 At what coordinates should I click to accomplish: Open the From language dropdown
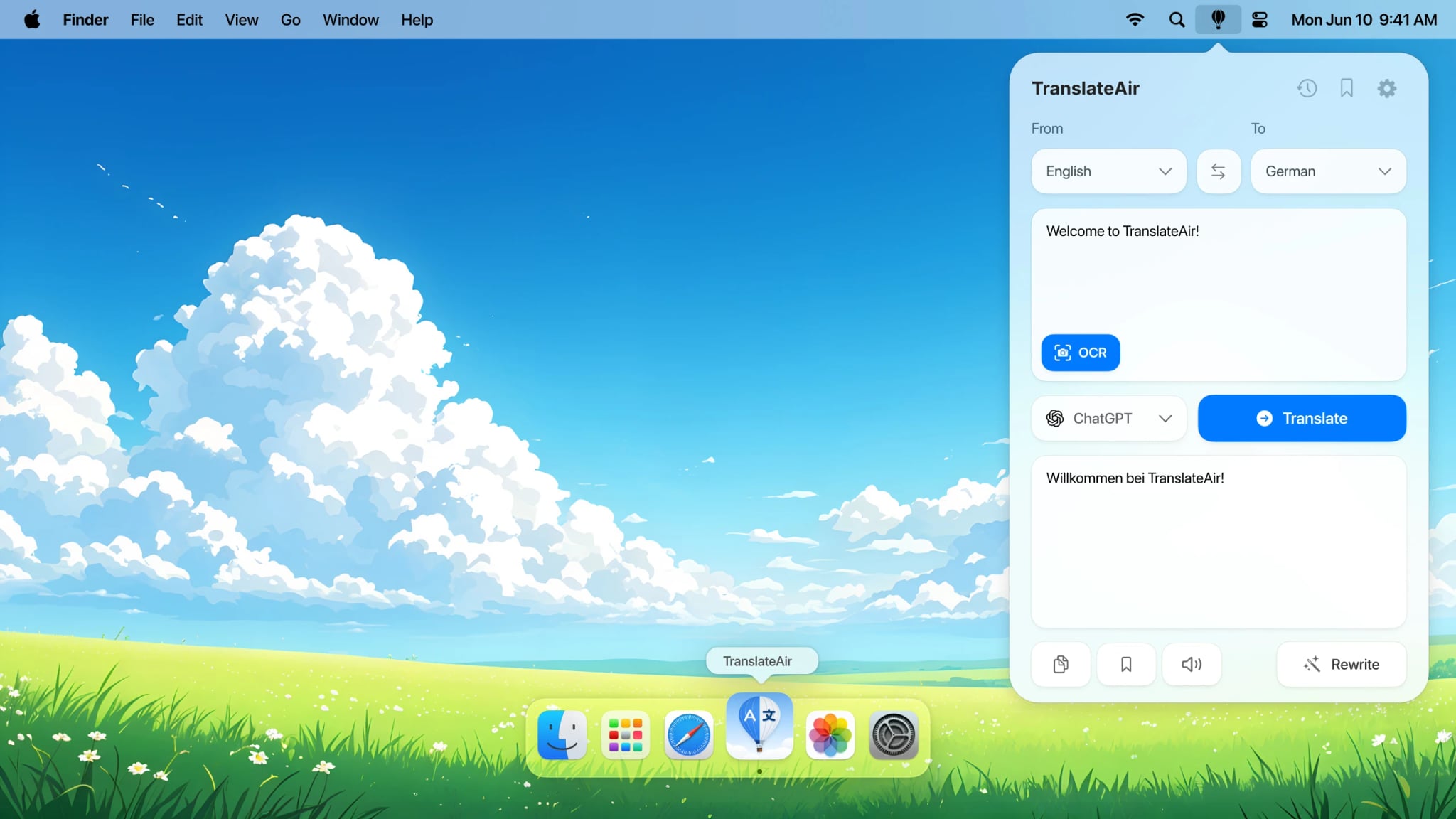pyautogui.click(x=1108, y=171)
